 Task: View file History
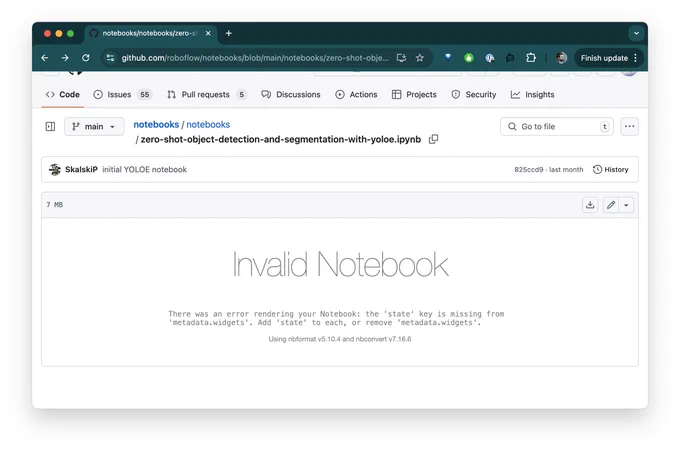point(611,170)
